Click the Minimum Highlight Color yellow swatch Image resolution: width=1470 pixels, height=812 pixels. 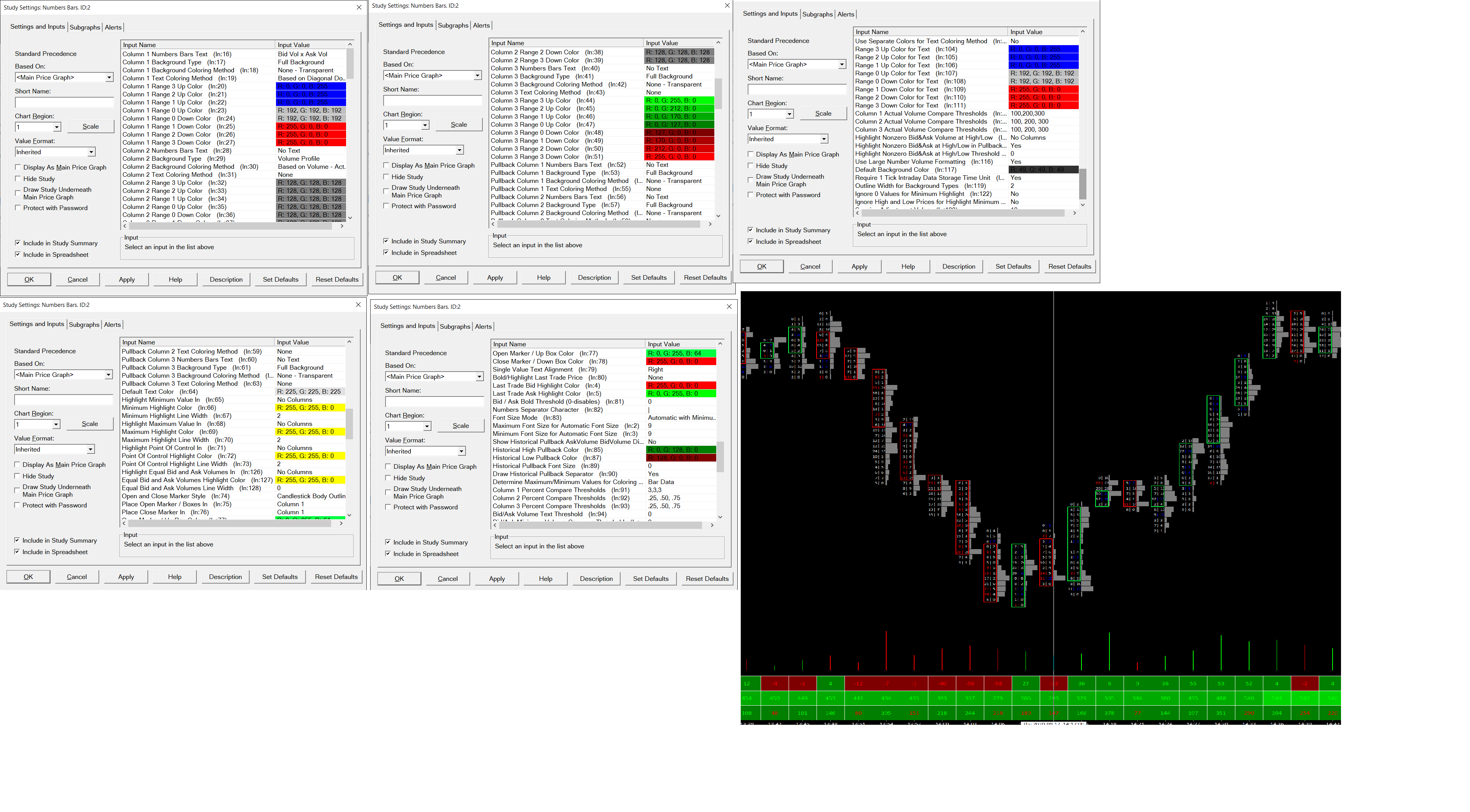coord(310,408)
